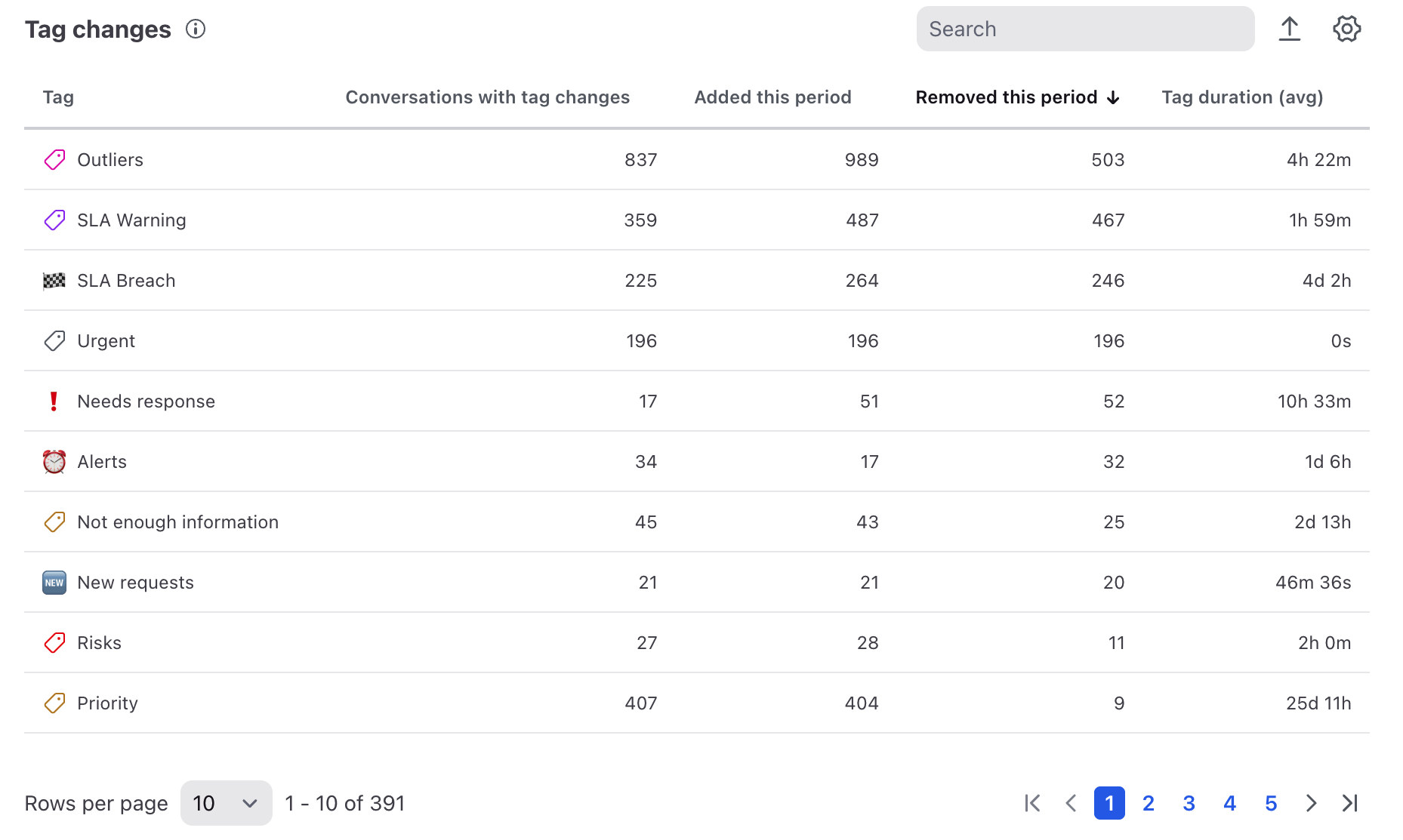Image resolution: width=1403 pixels, height=840 pixels.
Task: Go to page 2
Action: (1149, 803)
